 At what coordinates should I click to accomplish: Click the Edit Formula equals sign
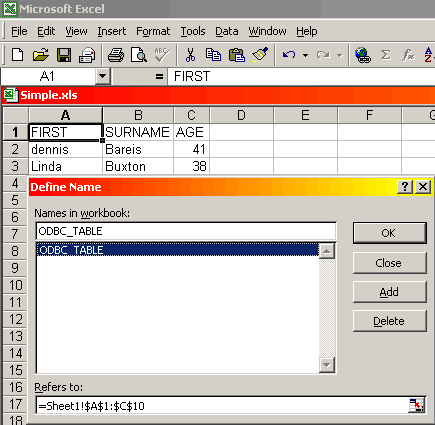[159, 77]
